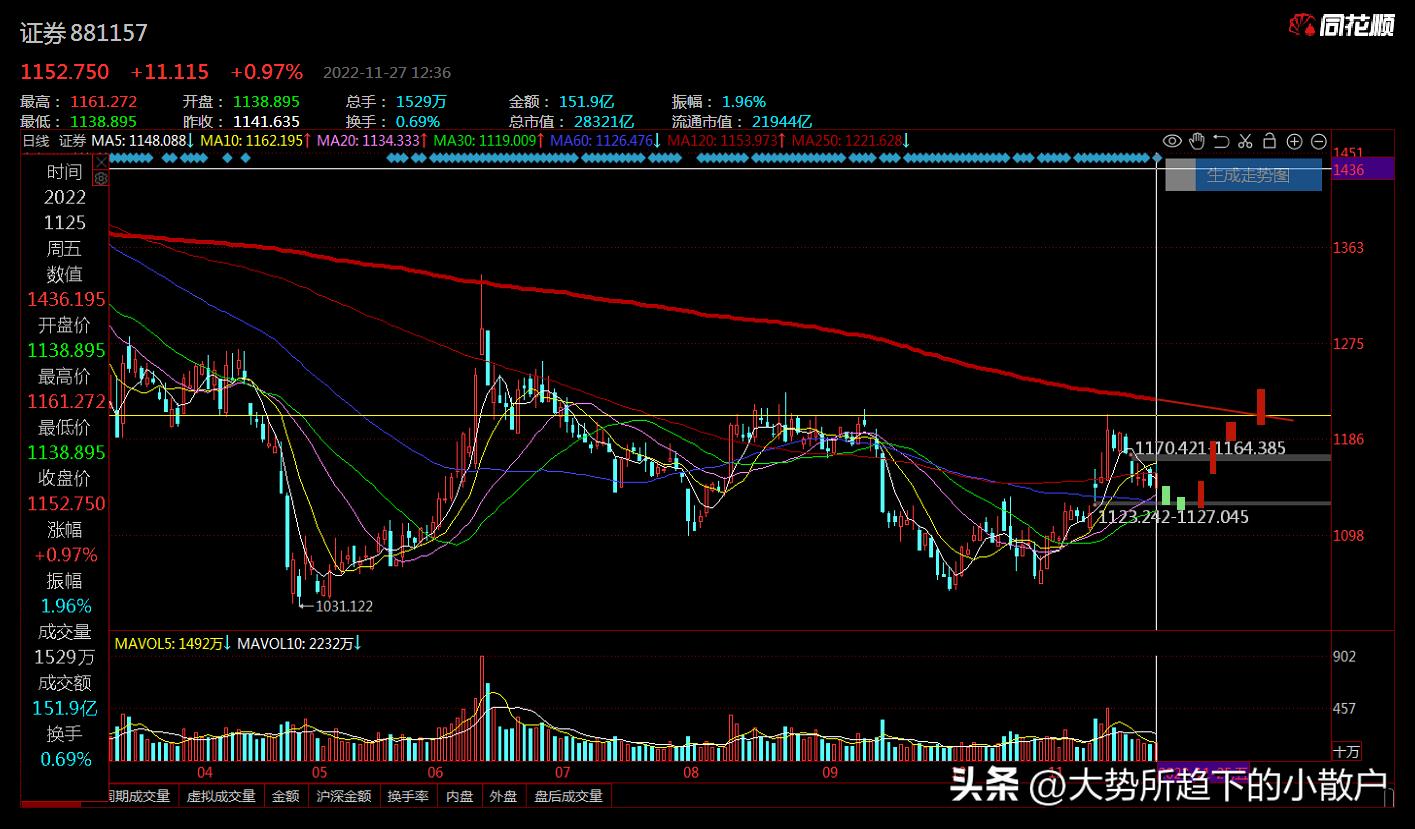Switch to the 沪深金额 tab

(343, 796)
